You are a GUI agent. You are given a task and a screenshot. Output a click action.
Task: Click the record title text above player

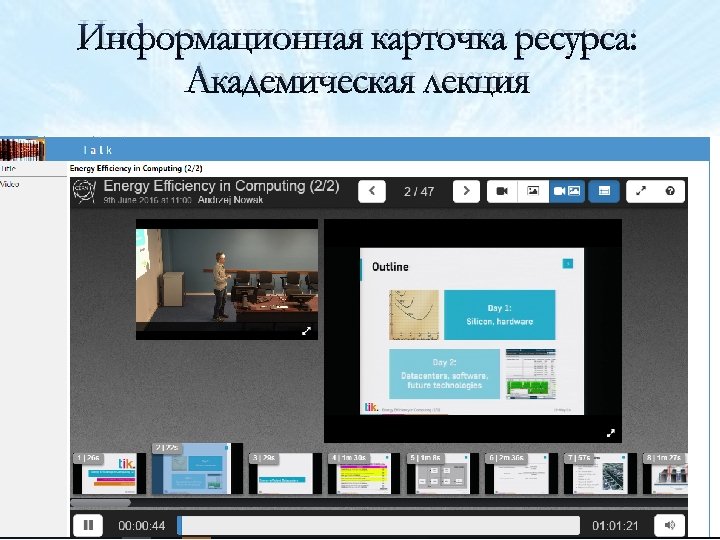pos(136,168)
